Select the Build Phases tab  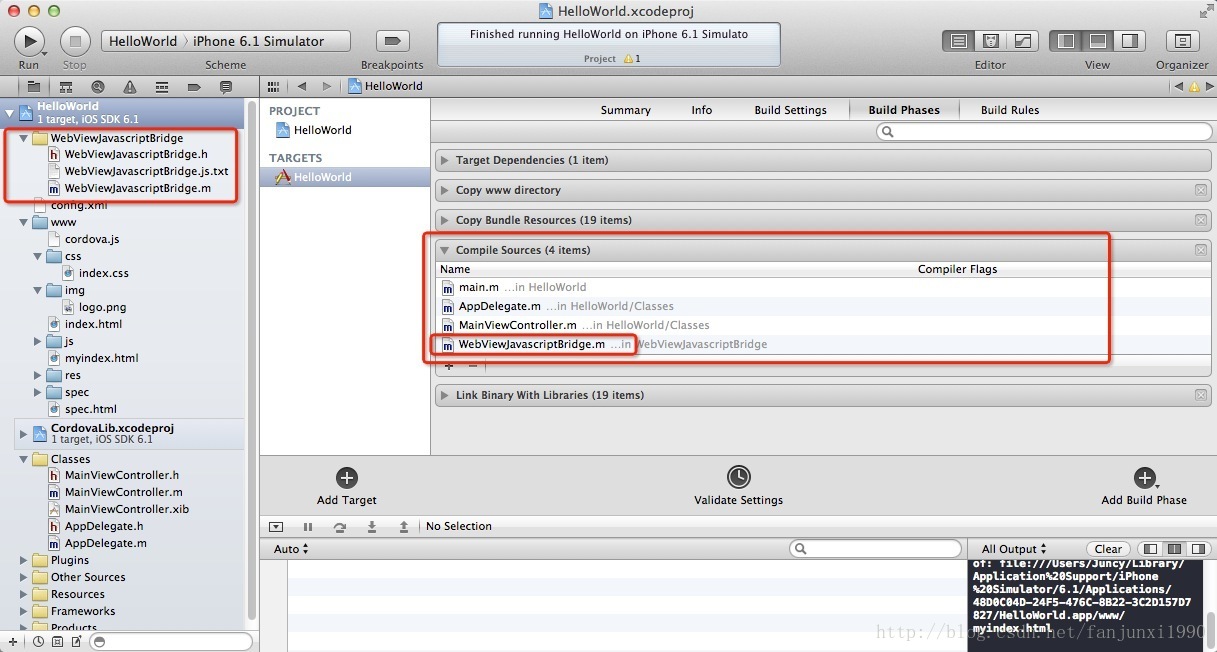[x=904, y=110]
